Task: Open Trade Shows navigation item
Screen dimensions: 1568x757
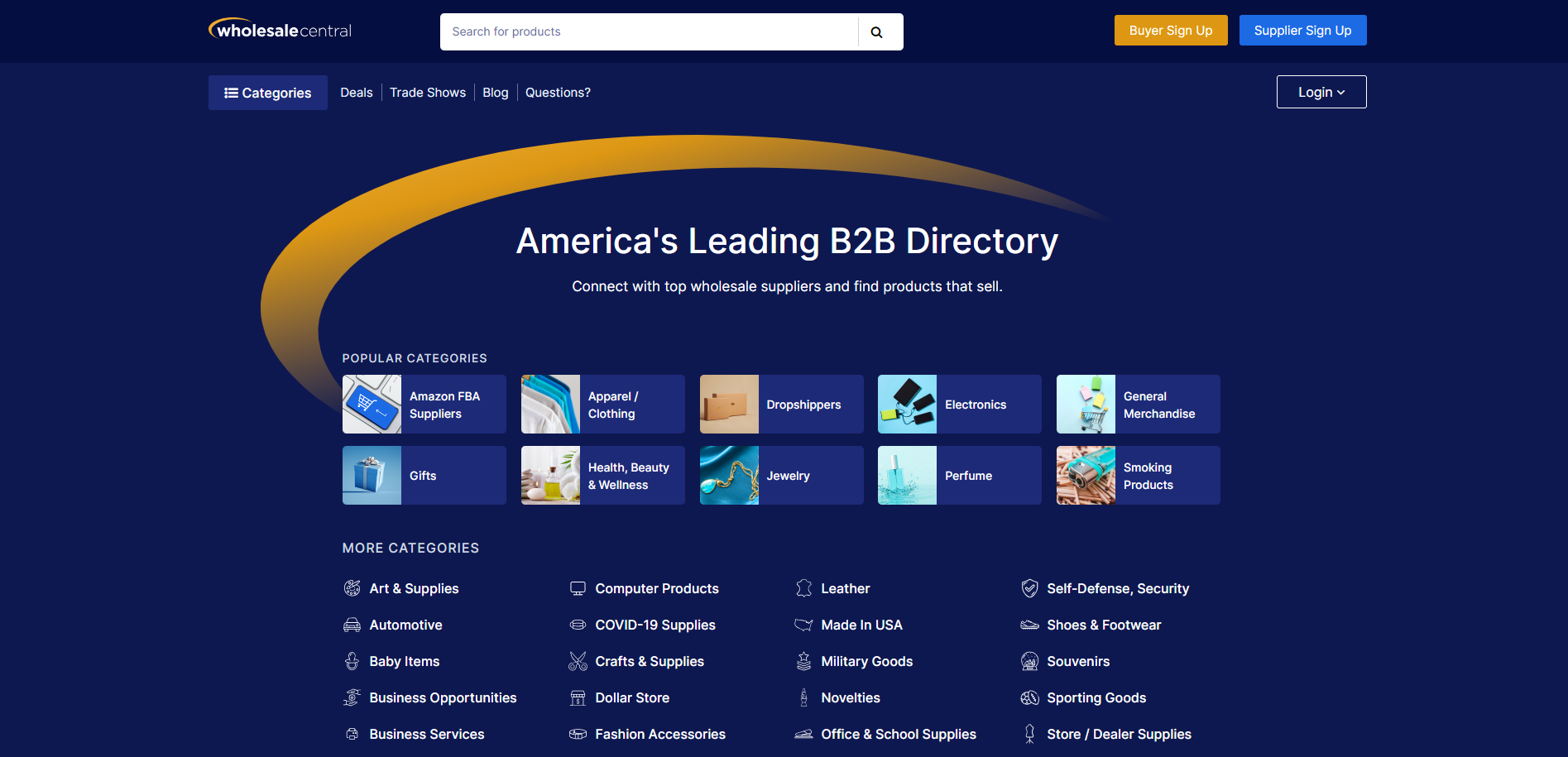Action: point(428,93)
